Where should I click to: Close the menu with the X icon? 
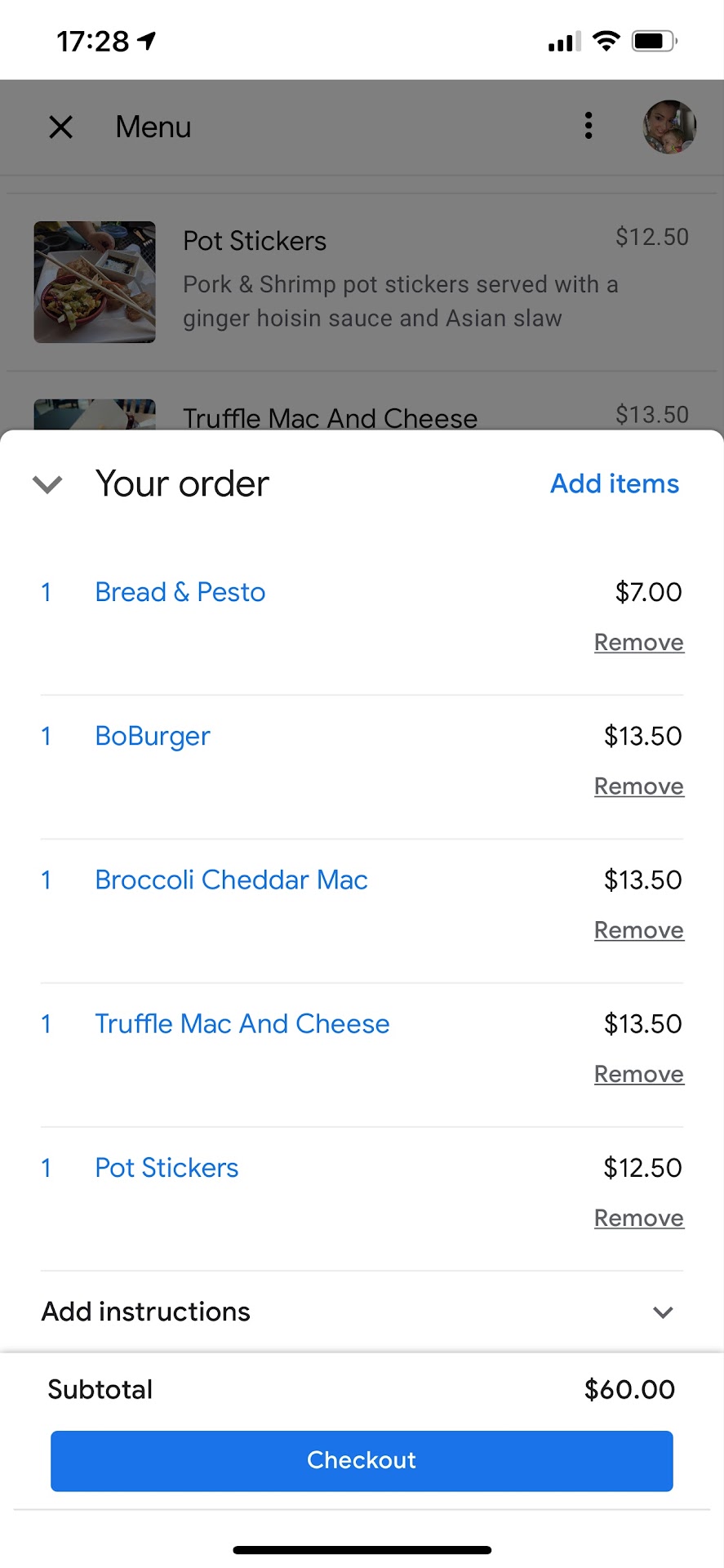click(x=61, y=127)
